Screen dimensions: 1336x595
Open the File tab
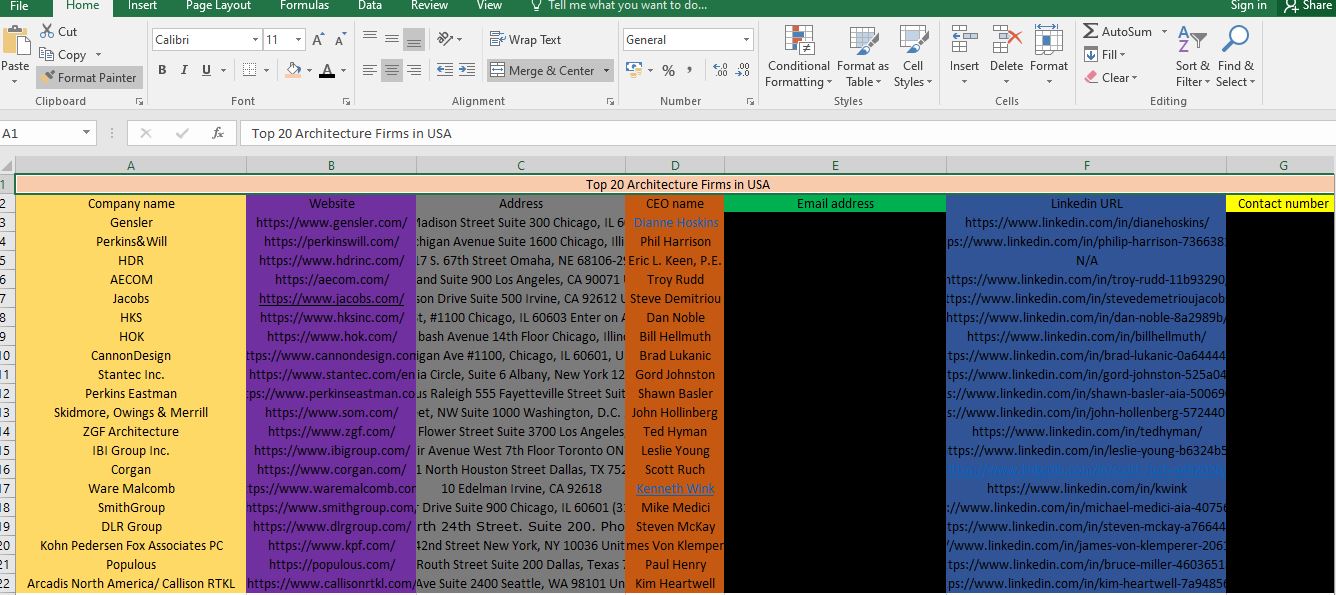click(19, 6)
